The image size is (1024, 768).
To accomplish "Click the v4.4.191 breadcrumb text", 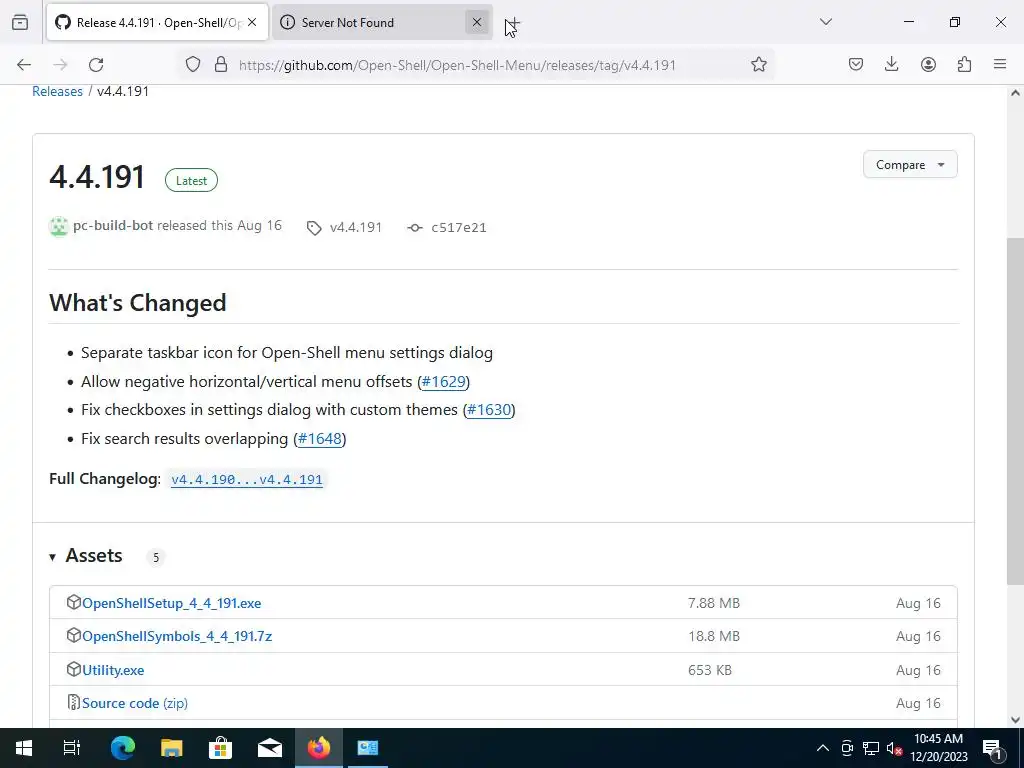I will coord(123,91).
